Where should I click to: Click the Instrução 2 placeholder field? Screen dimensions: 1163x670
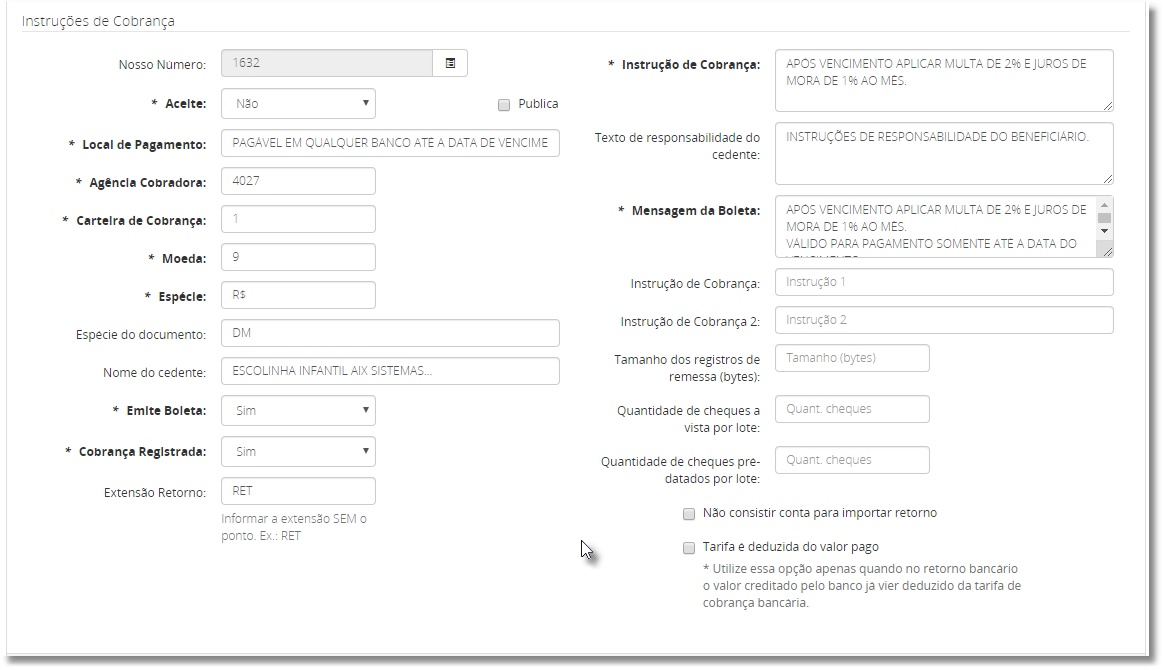[x=943, y=320]
